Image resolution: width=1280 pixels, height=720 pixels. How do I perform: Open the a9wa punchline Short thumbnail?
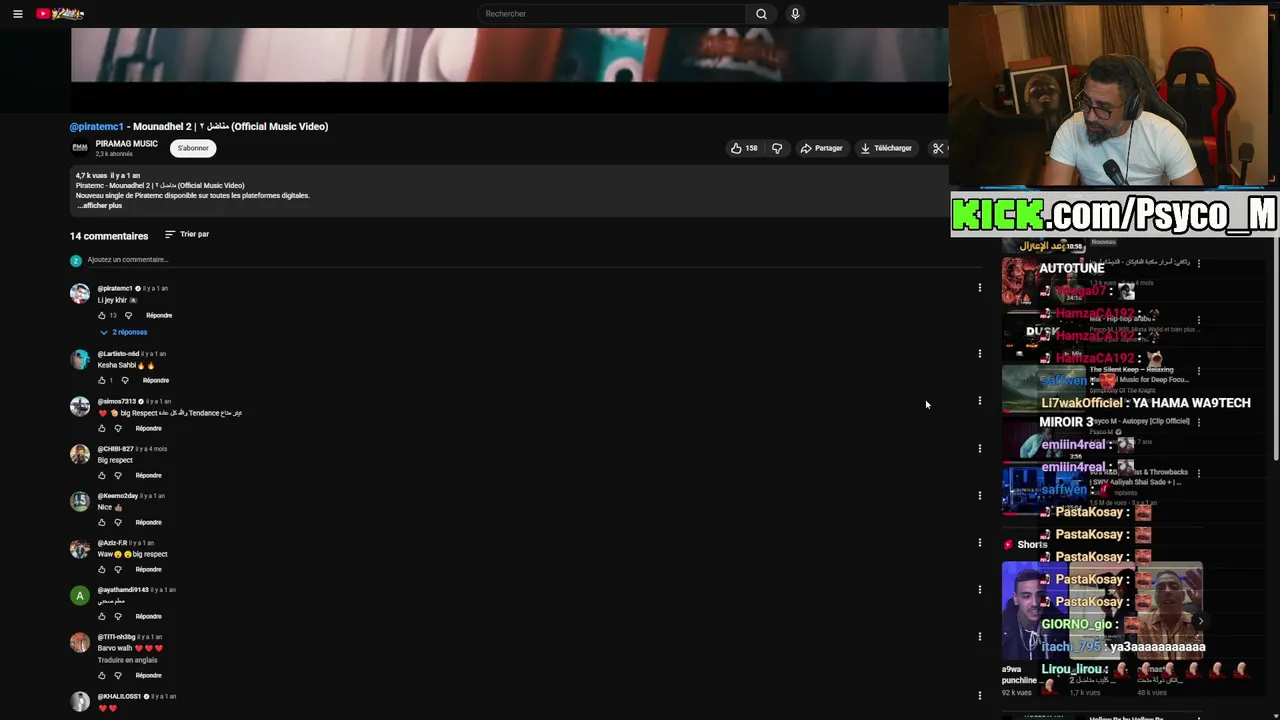tap(1033, 610)
